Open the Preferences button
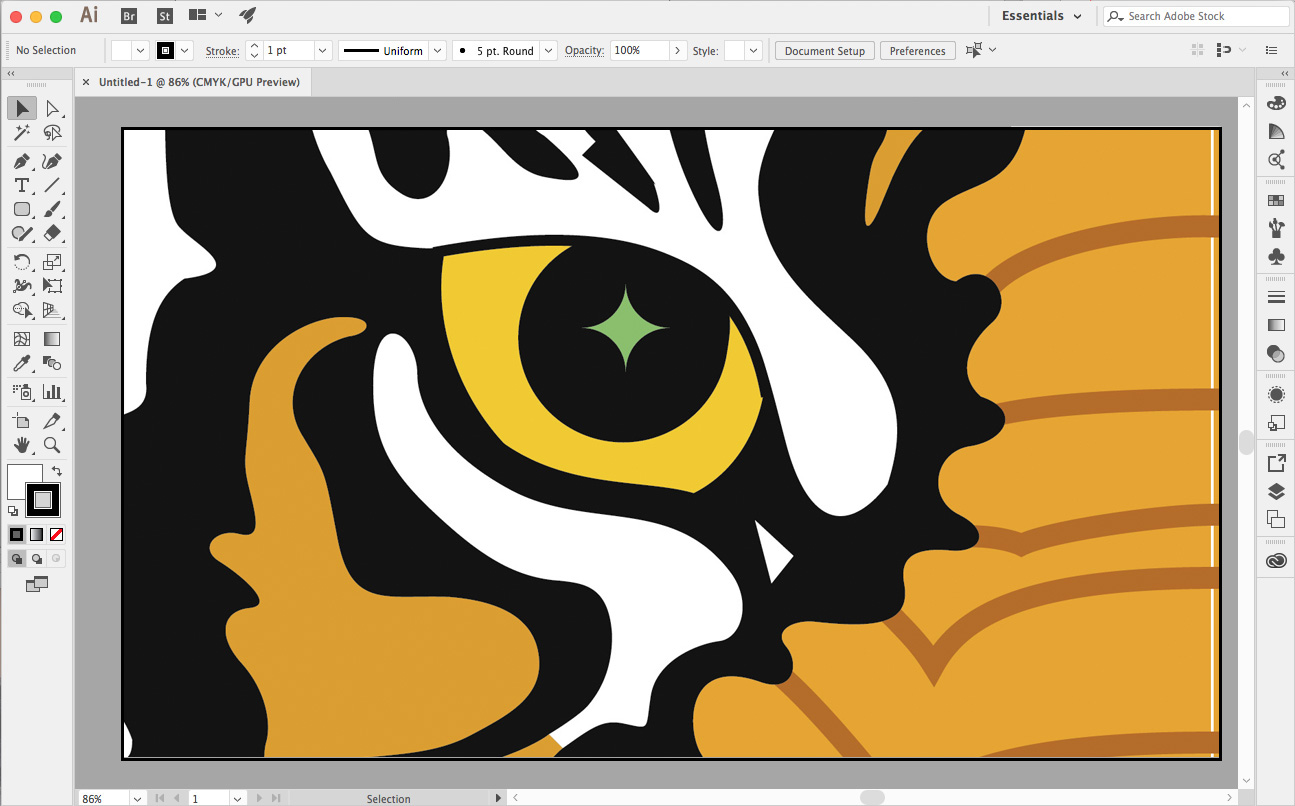 [917, 51]
